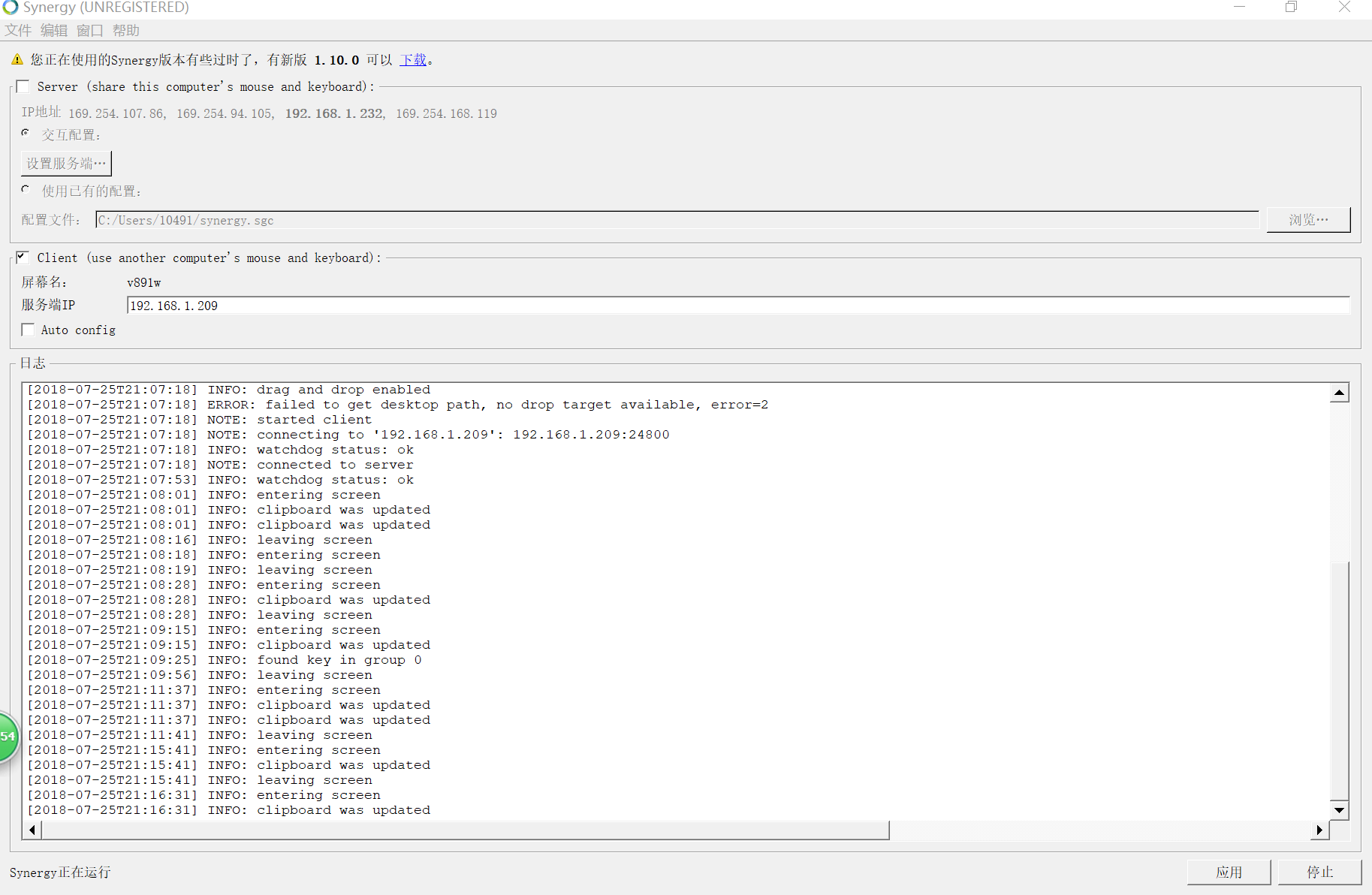Screen dimensions: 1372x895
Task: Click the log scroll-up arrow
Action: click(1339, 392)
